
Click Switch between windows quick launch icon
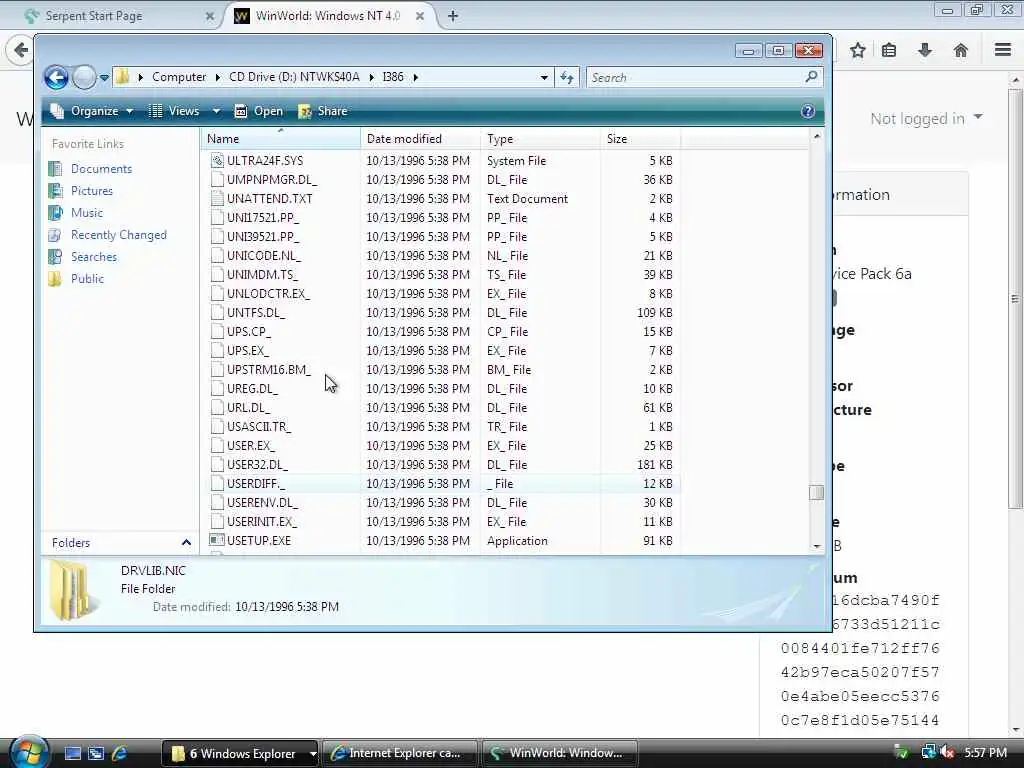(x=96, y=753)
